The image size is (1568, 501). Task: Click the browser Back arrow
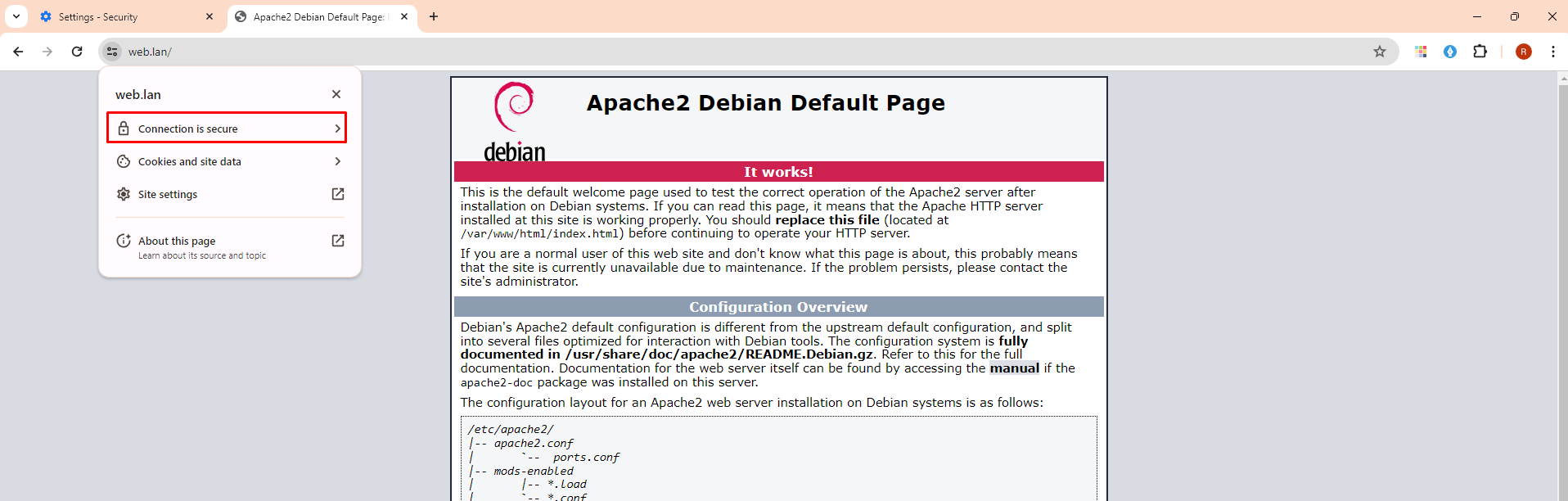18,52
